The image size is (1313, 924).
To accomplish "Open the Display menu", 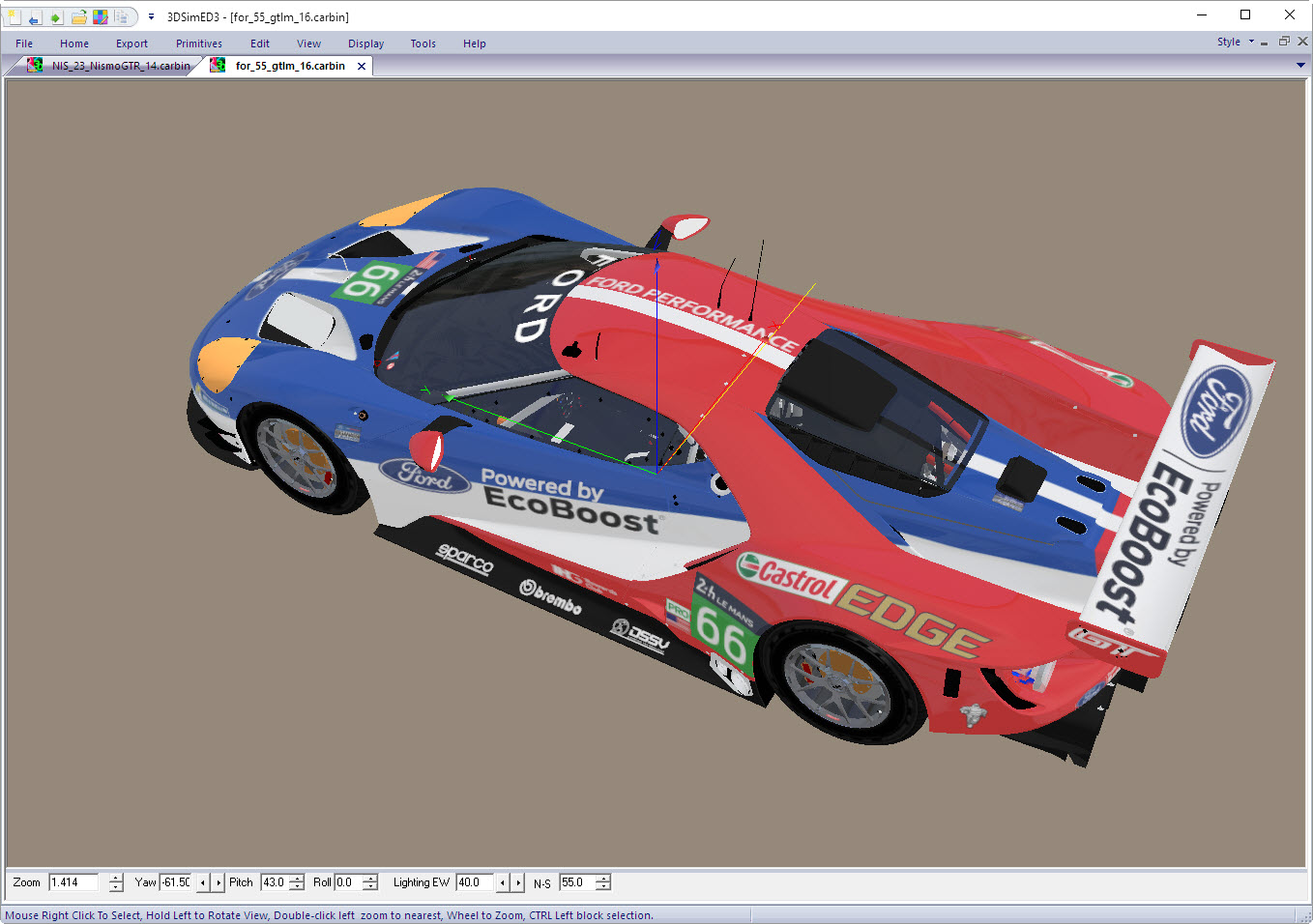I will [366, 43].
